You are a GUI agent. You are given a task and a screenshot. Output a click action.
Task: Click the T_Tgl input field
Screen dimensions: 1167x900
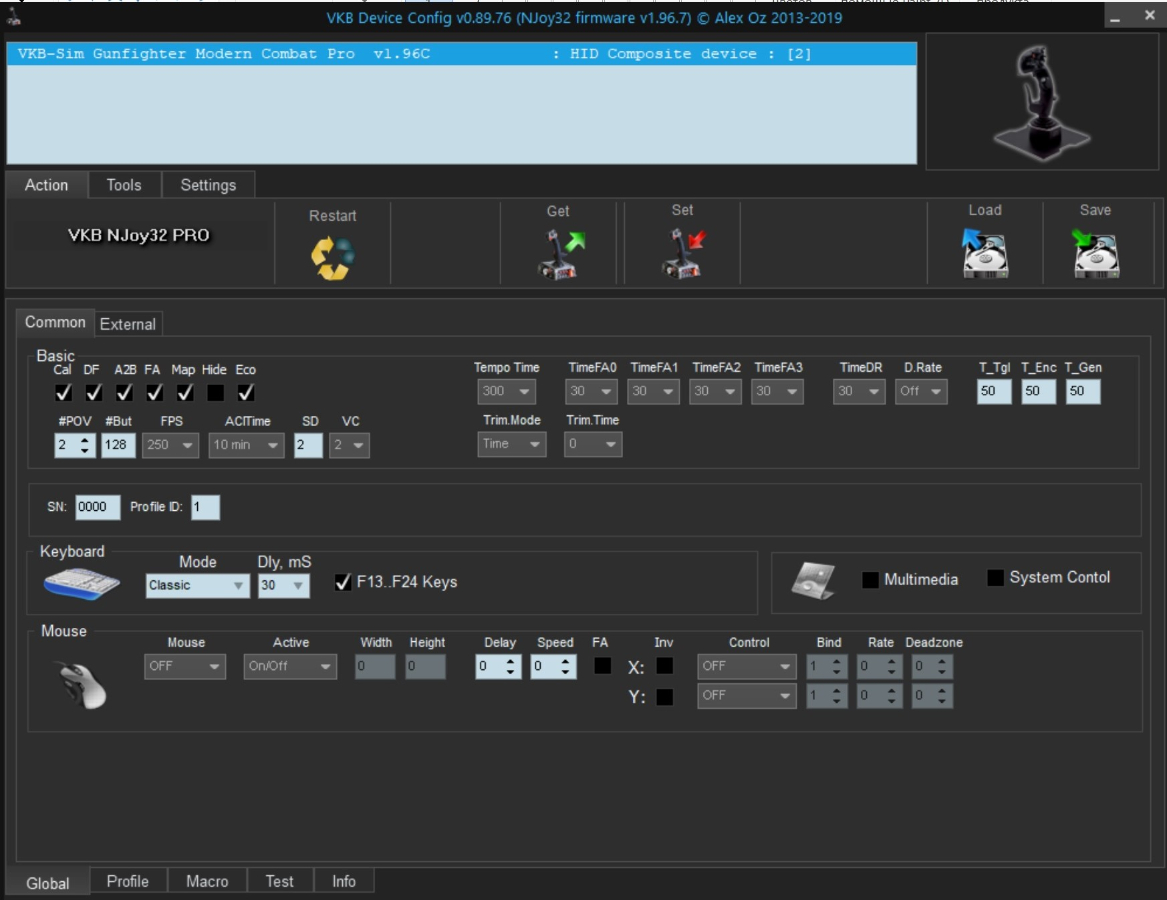click(x=994, y=392)
